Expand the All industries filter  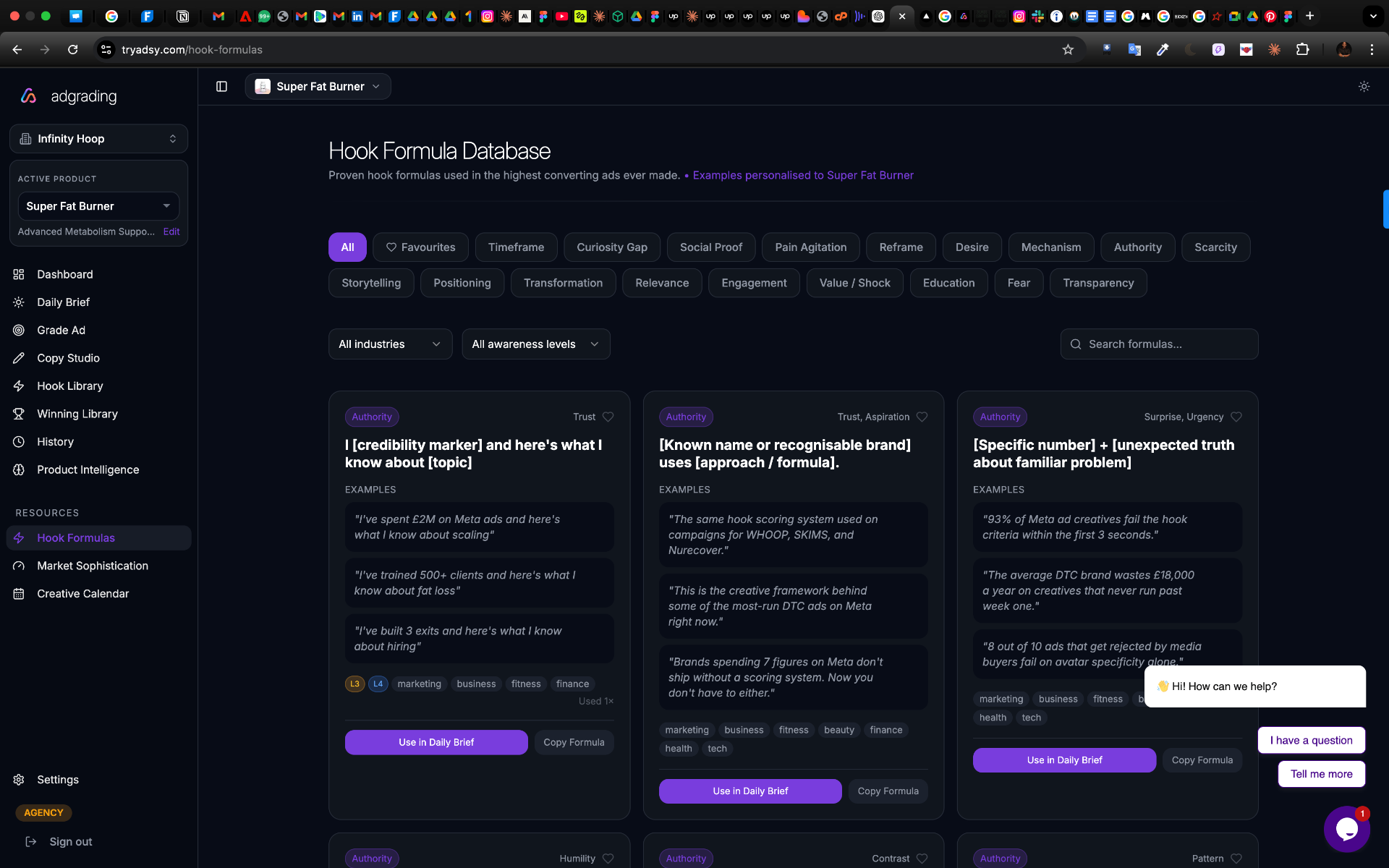[x=390, y=344]
